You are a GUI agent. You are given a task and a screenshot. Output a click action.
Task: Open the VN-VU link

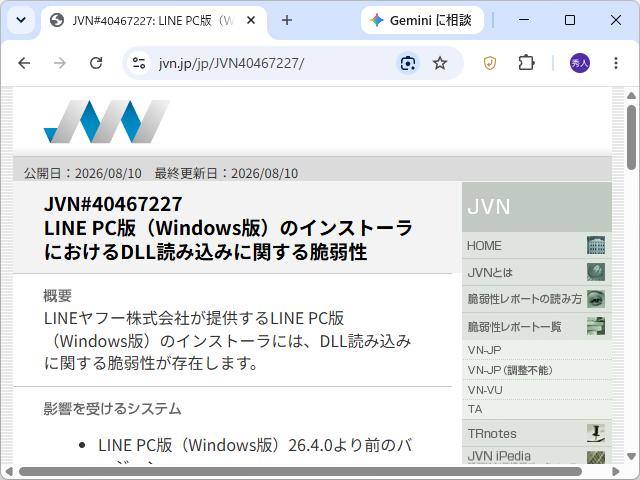pos(485,390)
